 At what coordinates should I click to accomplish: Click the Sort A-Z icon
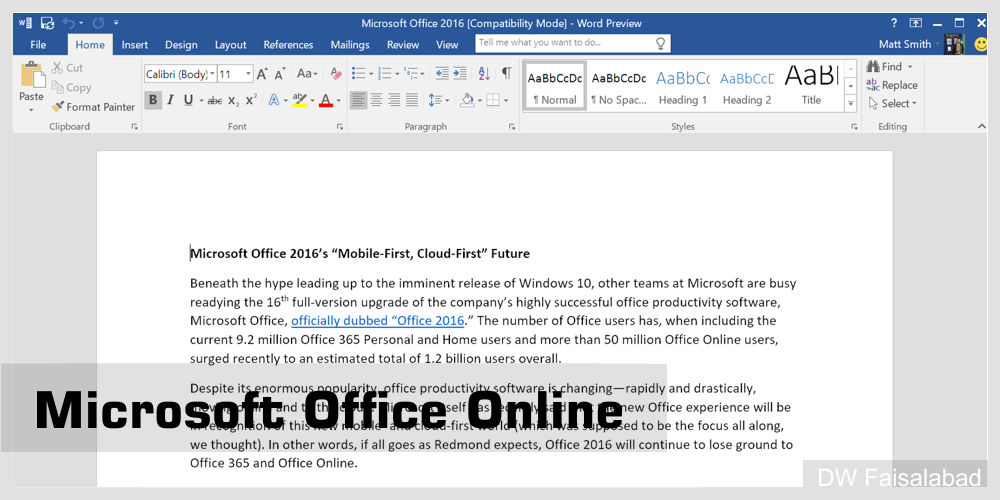pos(484,73)
